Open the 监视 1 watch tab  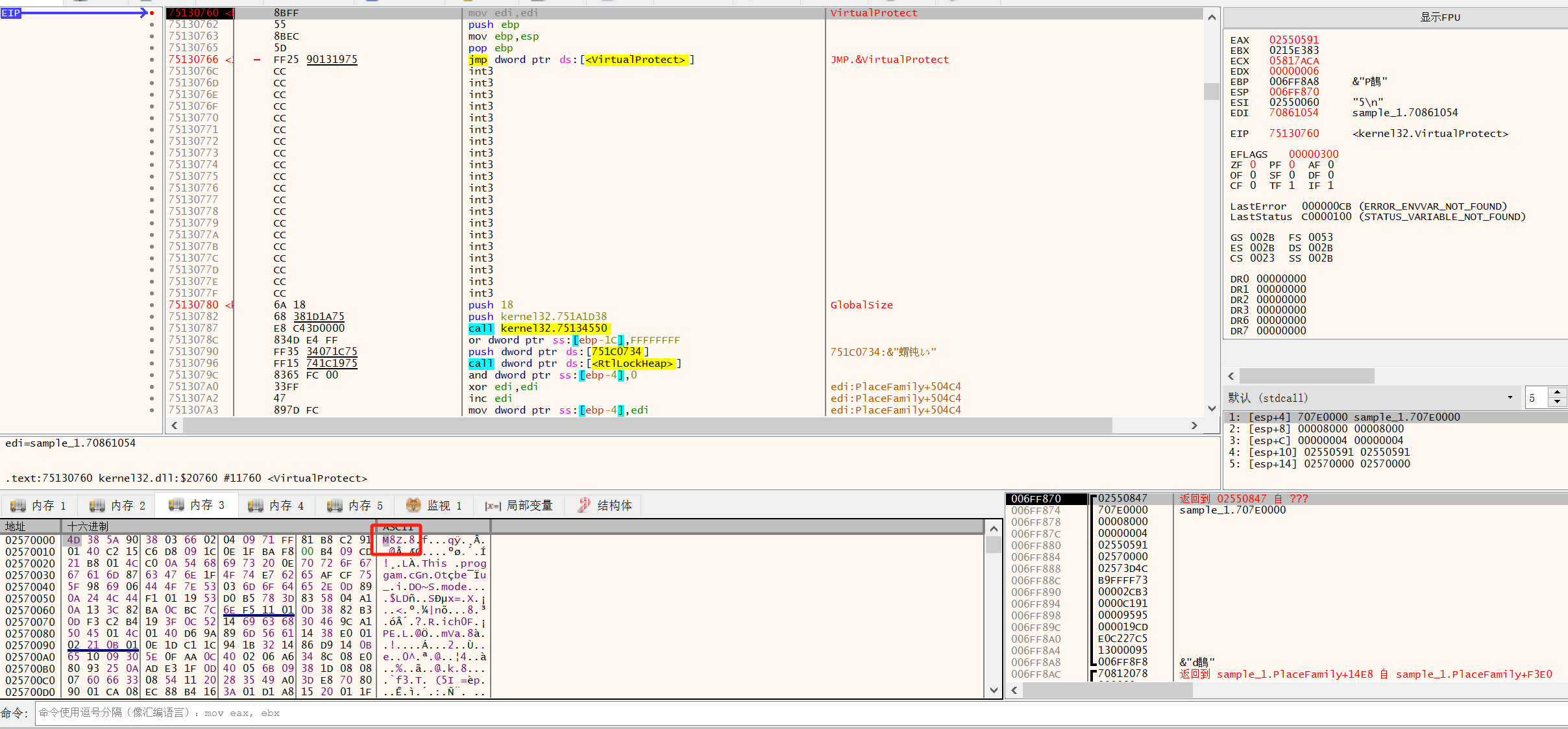tap(434, 505)
